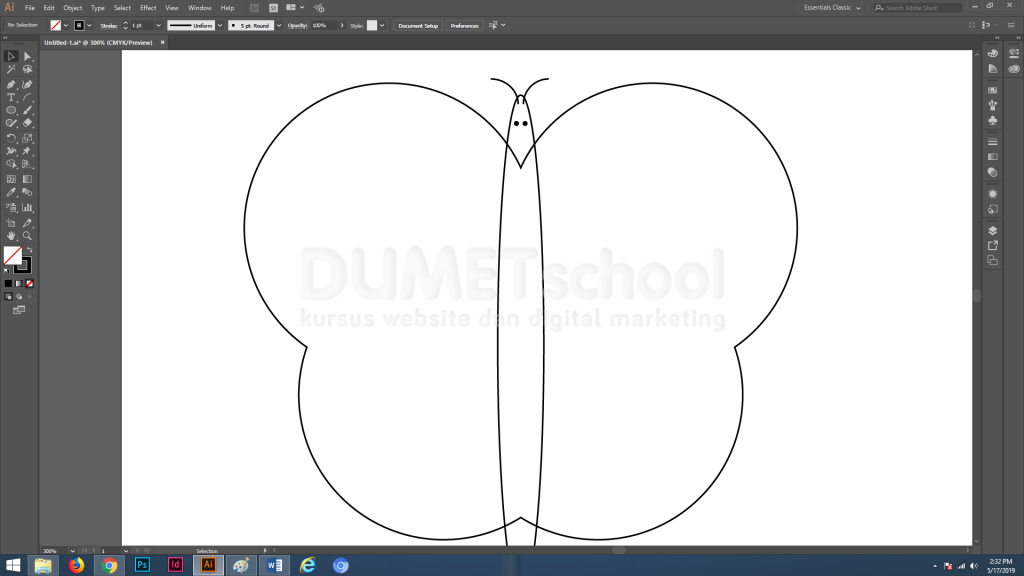Image resolution: width=1024 pixels, height=576 pixels.
Task: Select the Direct Selection tool
Action: pos(27,56)
